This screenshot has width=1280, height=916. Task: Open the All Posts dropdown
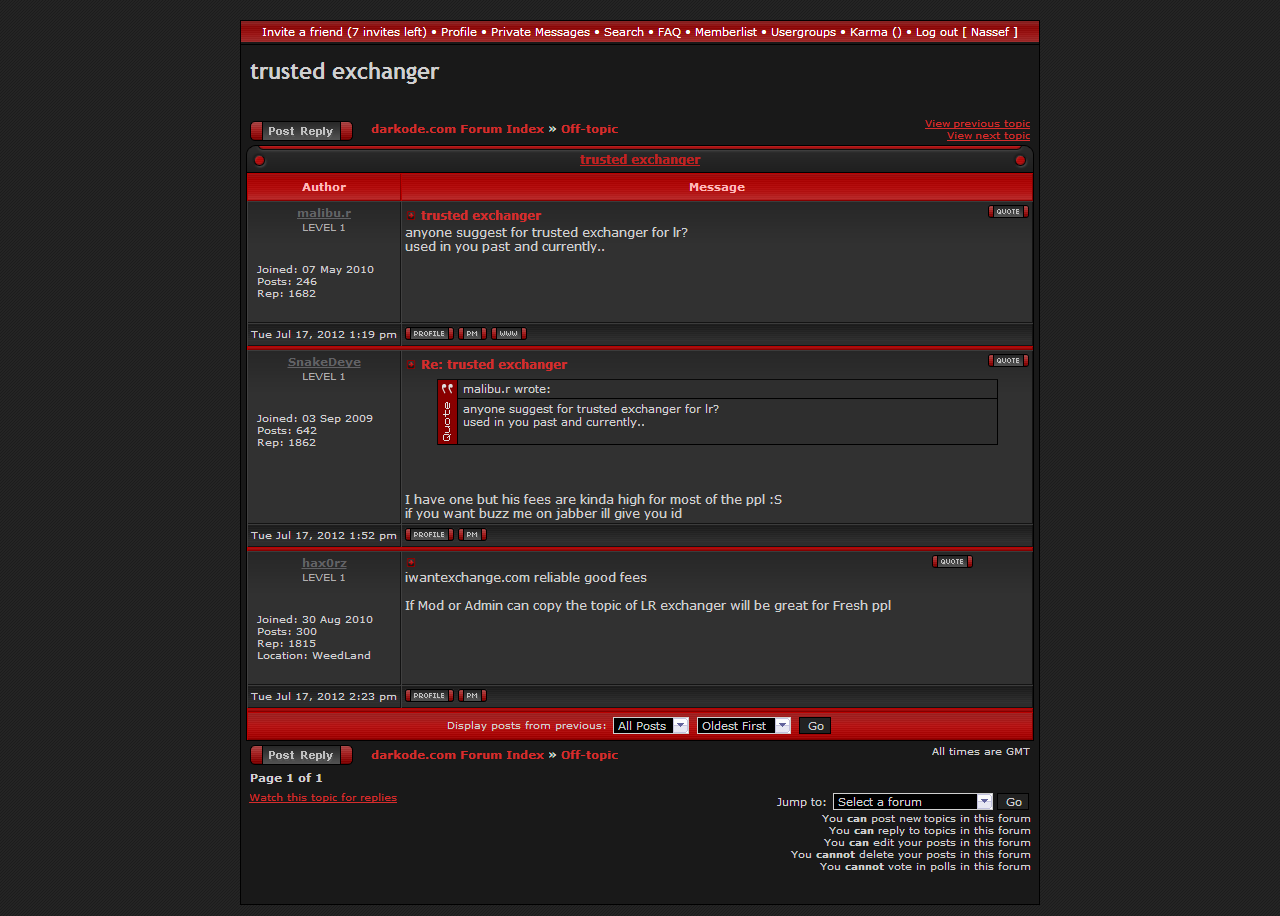point(651,726)
